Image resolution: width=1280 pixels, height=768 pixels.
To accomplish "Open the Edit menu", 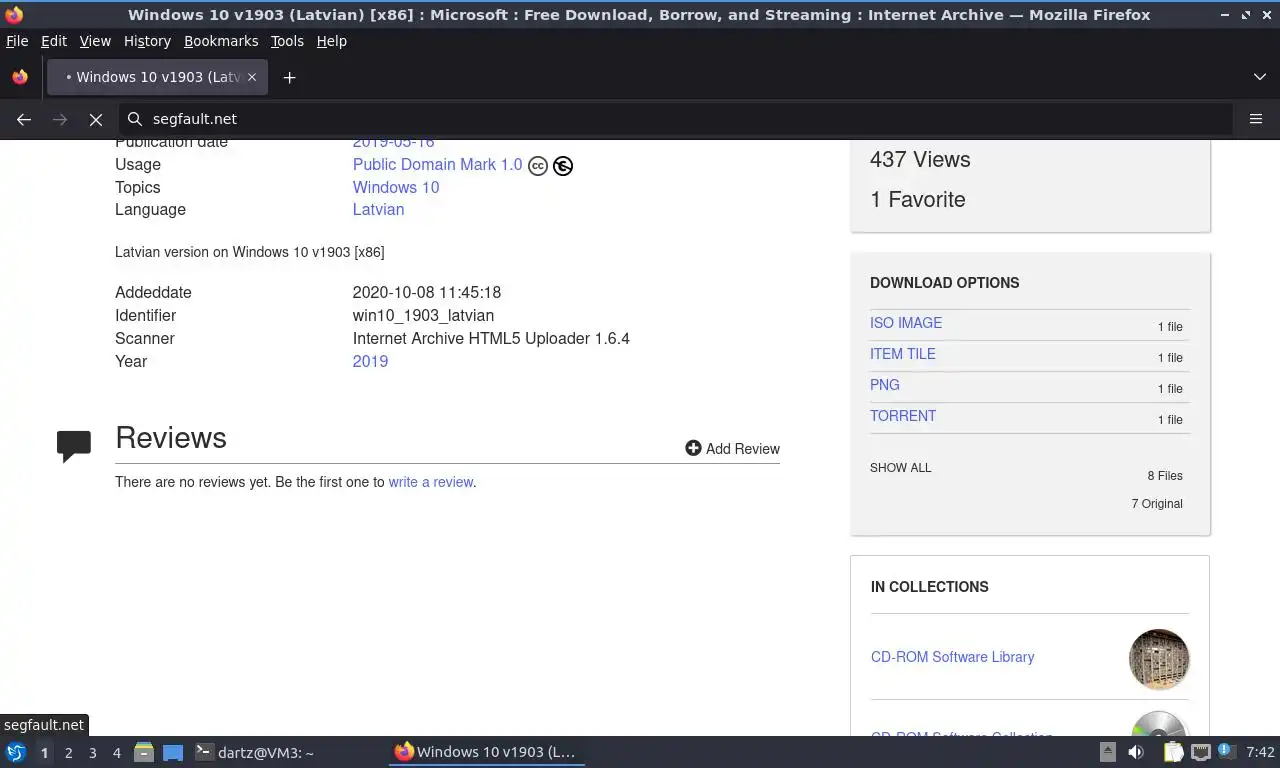I will (x=54, y=41).
